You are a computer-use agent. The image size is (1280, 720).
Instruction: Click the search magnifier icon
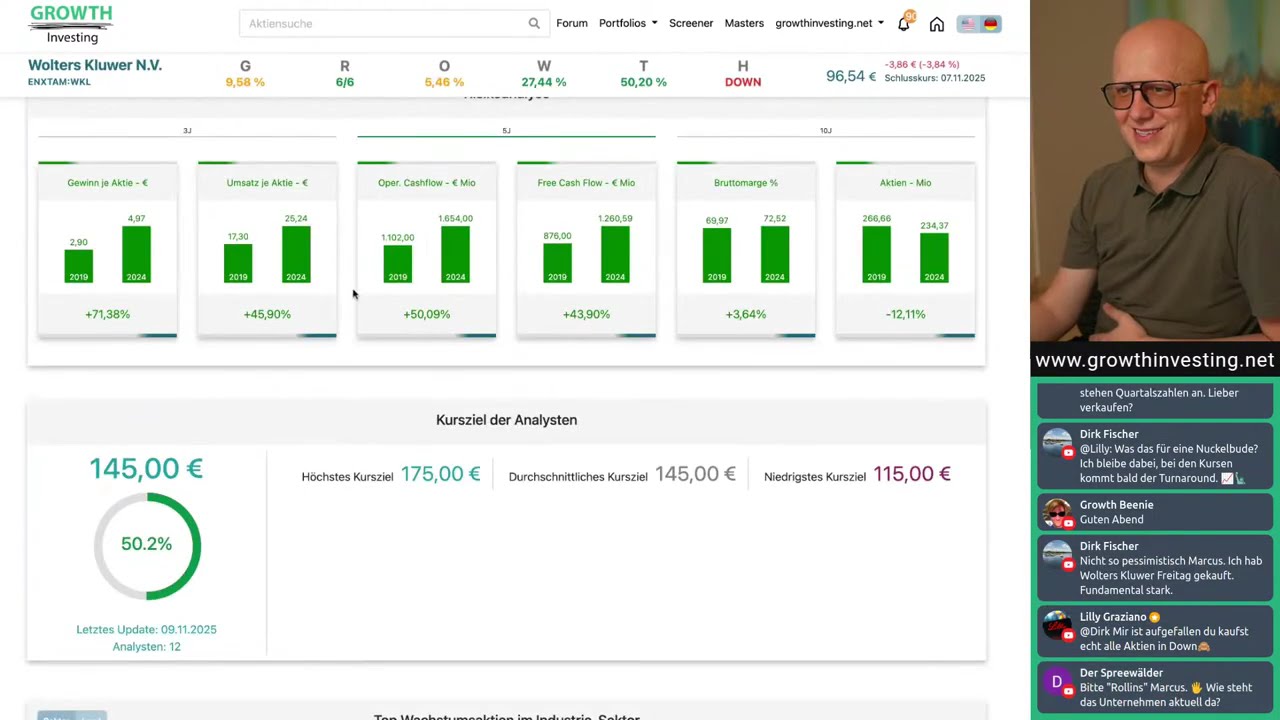534,23
